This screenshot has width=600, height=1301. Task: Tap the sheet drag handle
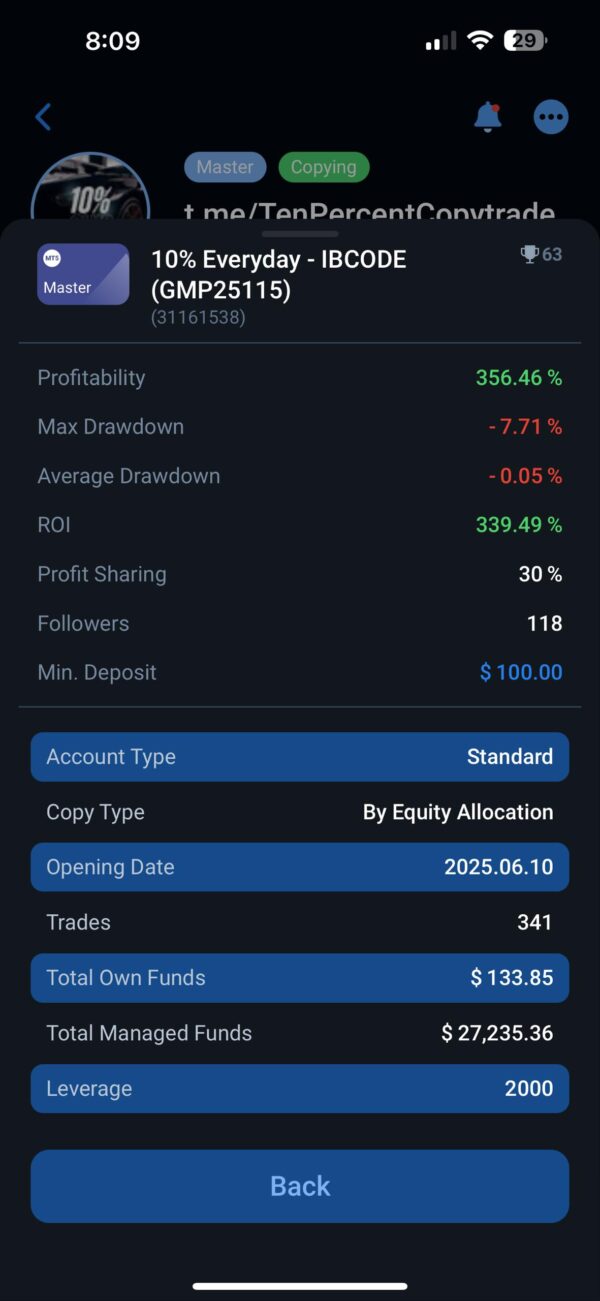click(300, 234)
